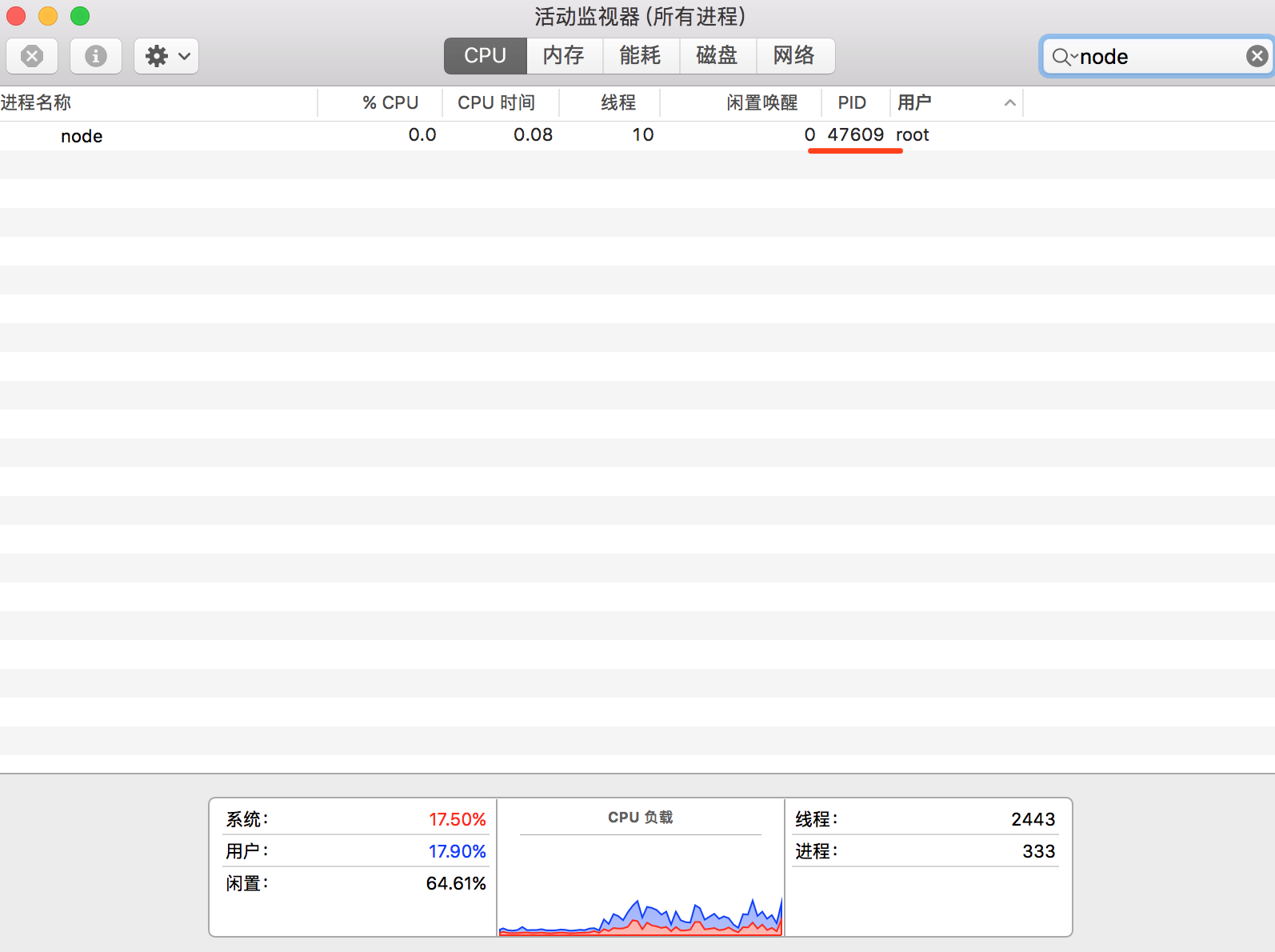Minimize the Activity Monitor window

click(x=48, y=16)
